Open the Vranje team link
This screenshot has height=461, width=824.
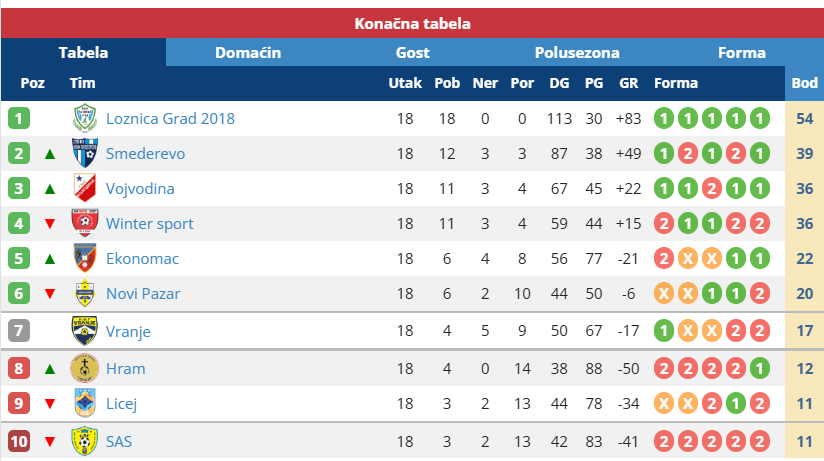point(128,331)
